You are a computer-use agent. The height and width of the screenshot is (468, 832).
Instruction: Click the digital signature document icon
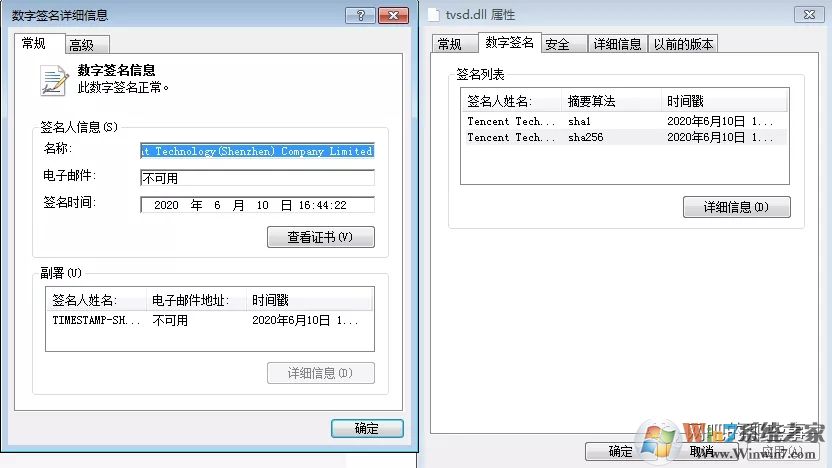coord(54,81)
